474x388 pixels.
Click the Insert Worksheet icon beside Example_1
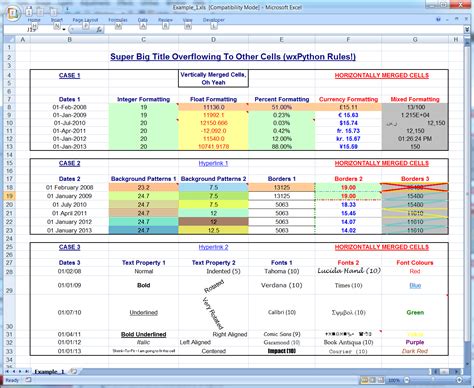[x=74, y=371]
